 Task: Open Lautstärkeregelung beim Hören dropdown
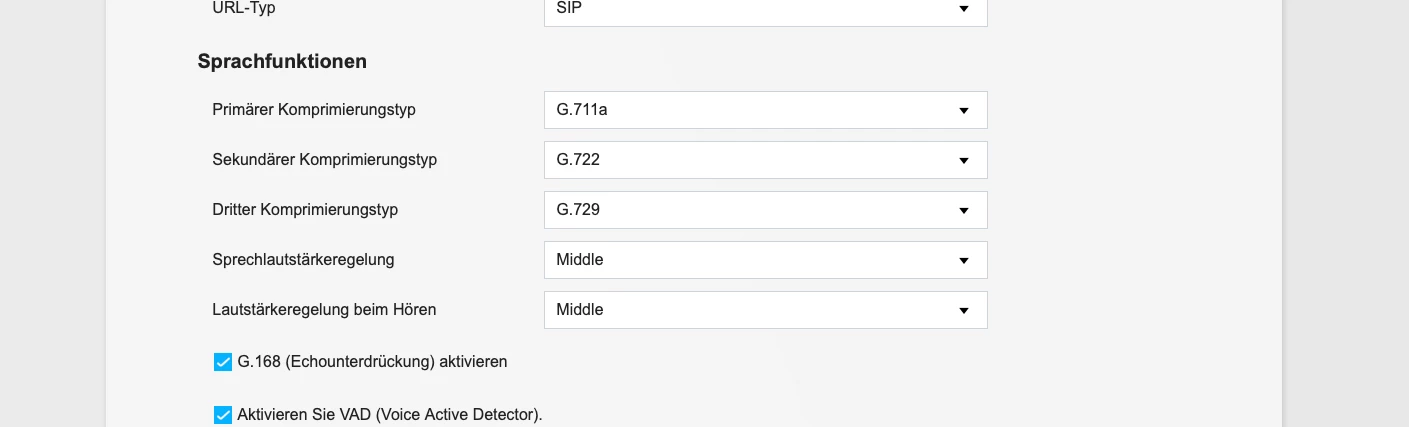coord(765,310)
